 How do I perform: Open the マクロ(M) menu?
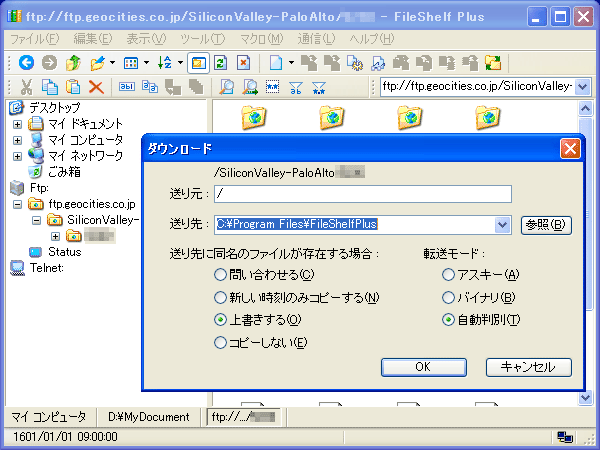[261, 39]
